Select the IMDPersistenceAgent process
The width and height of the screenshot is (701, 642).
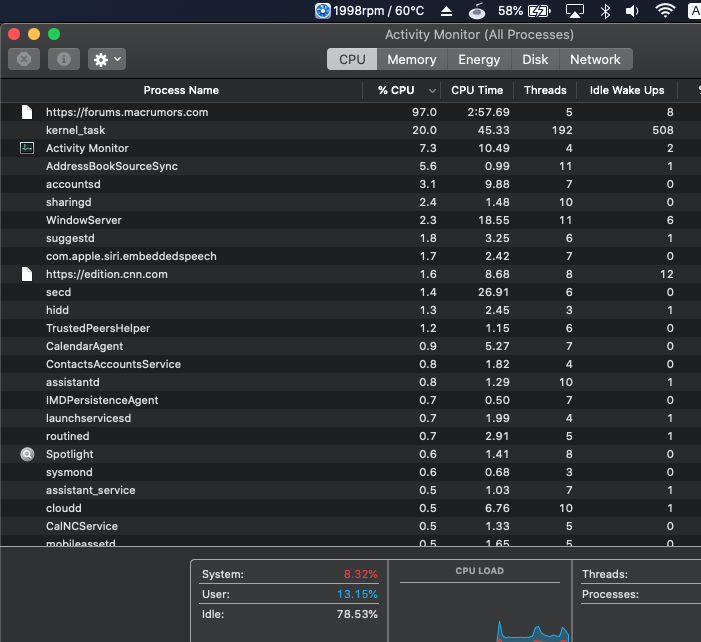pos(102,400)
